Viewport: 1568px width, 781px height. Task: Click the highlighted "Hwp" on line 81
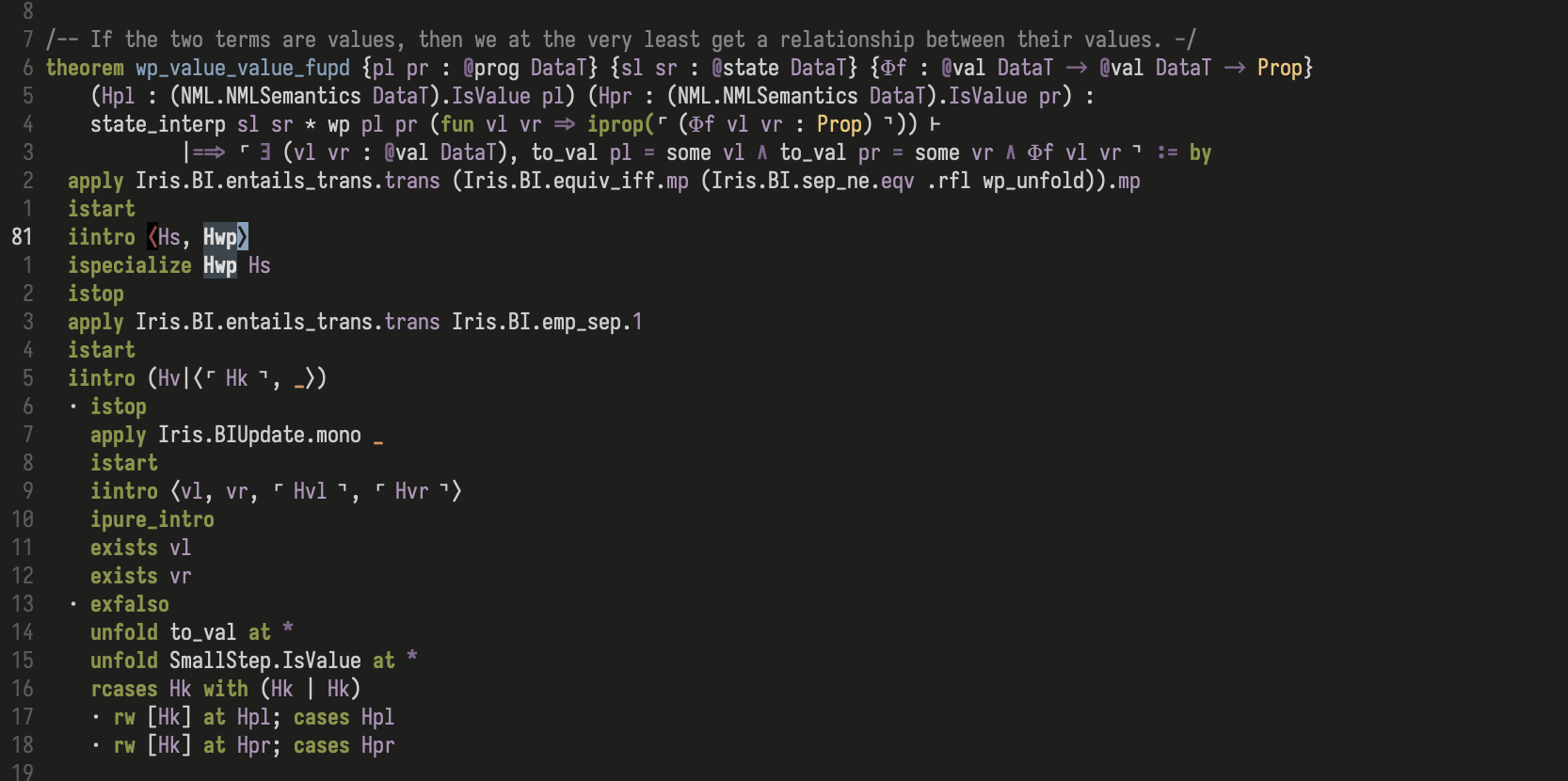220,237
